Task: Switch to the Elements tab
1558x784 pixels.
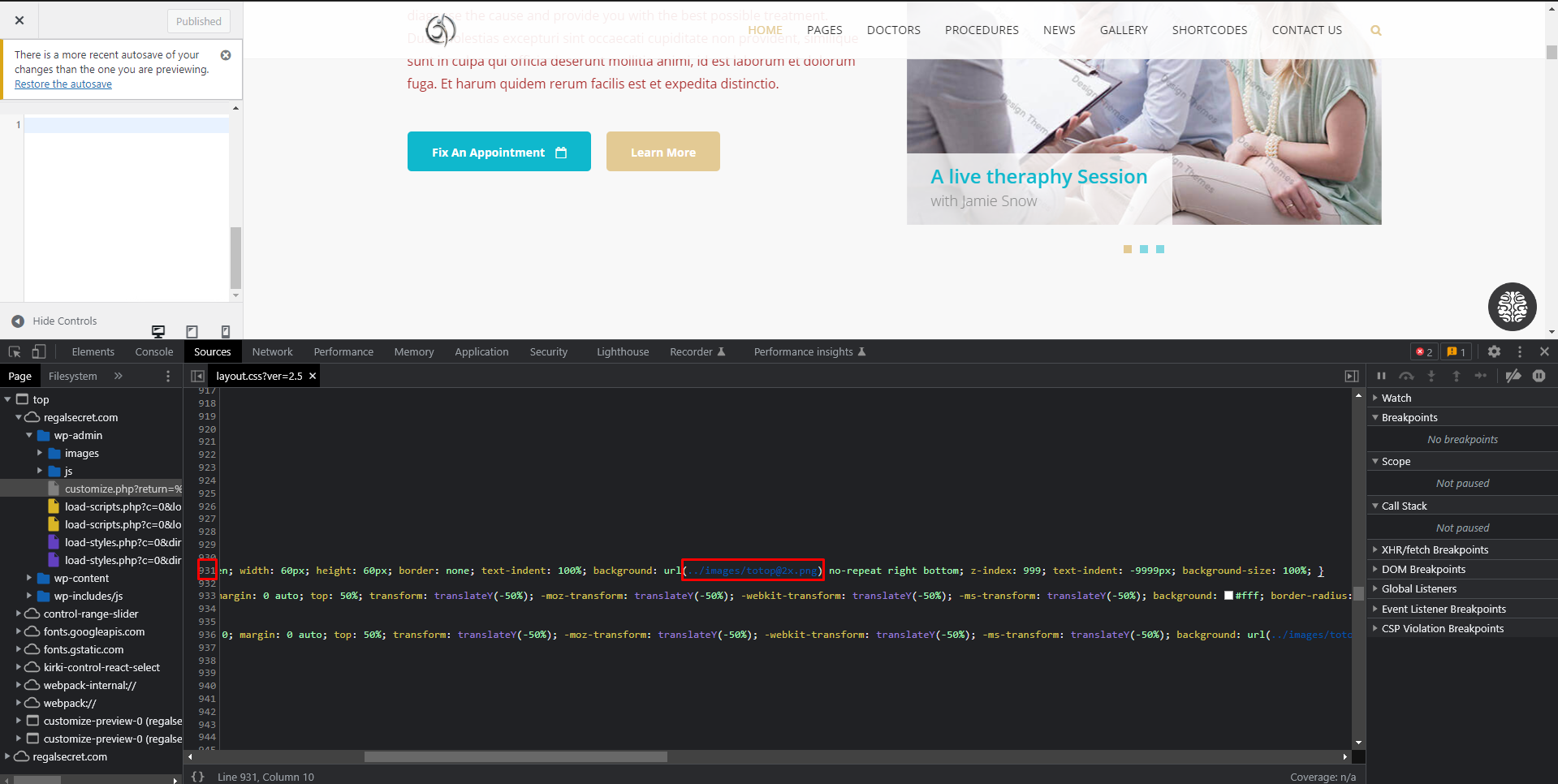Action: (93, 351)
